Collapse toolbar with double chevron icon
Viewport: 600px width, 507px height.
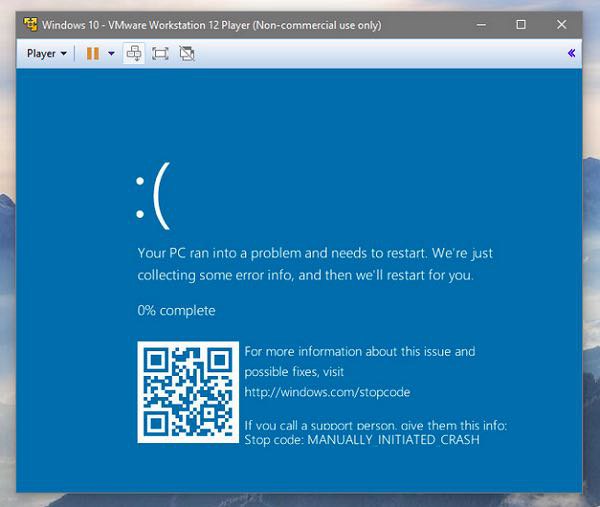click(571, 53)
